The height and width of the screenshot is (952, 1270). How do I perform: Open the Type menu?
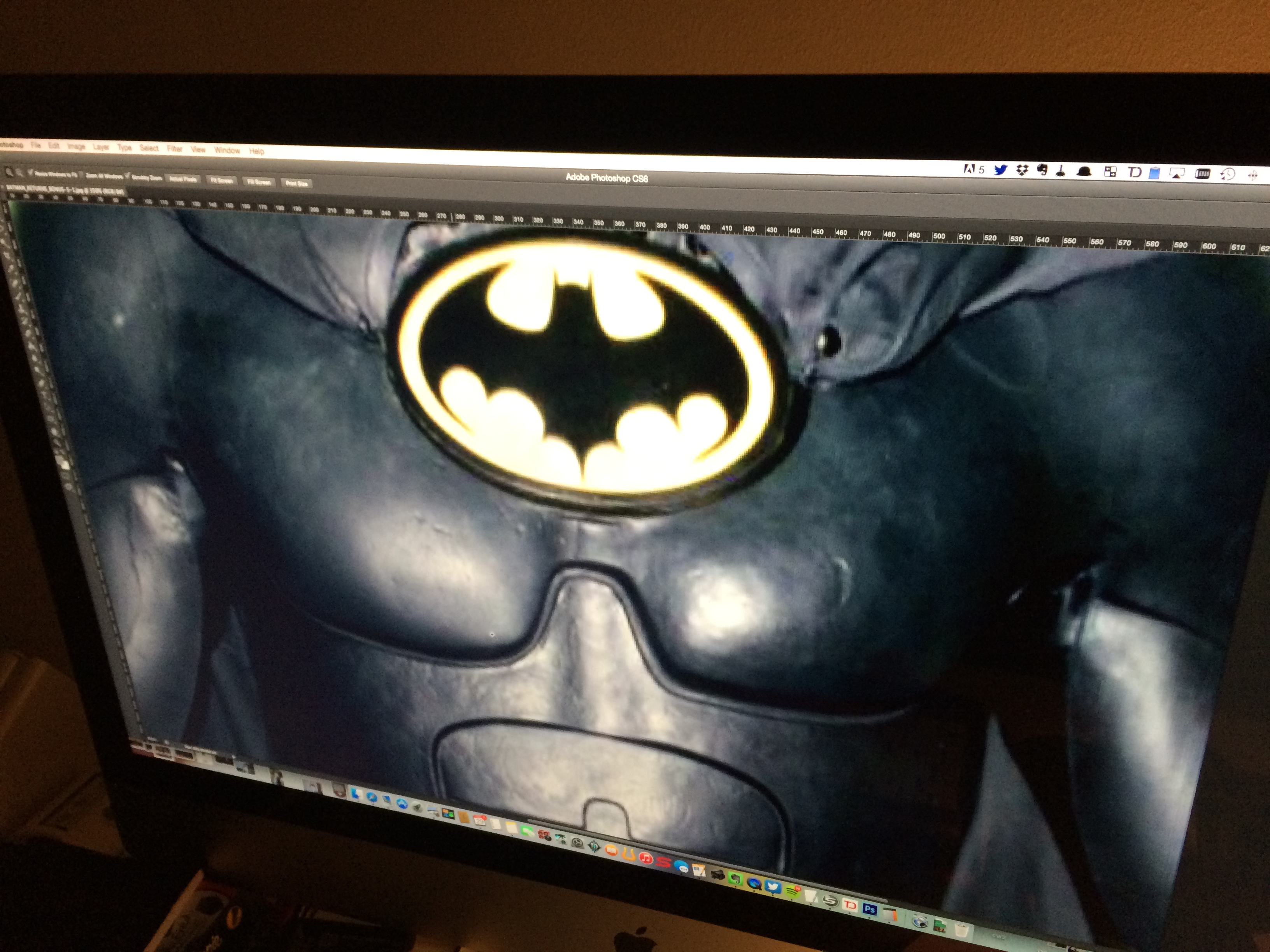coord(125,148)
